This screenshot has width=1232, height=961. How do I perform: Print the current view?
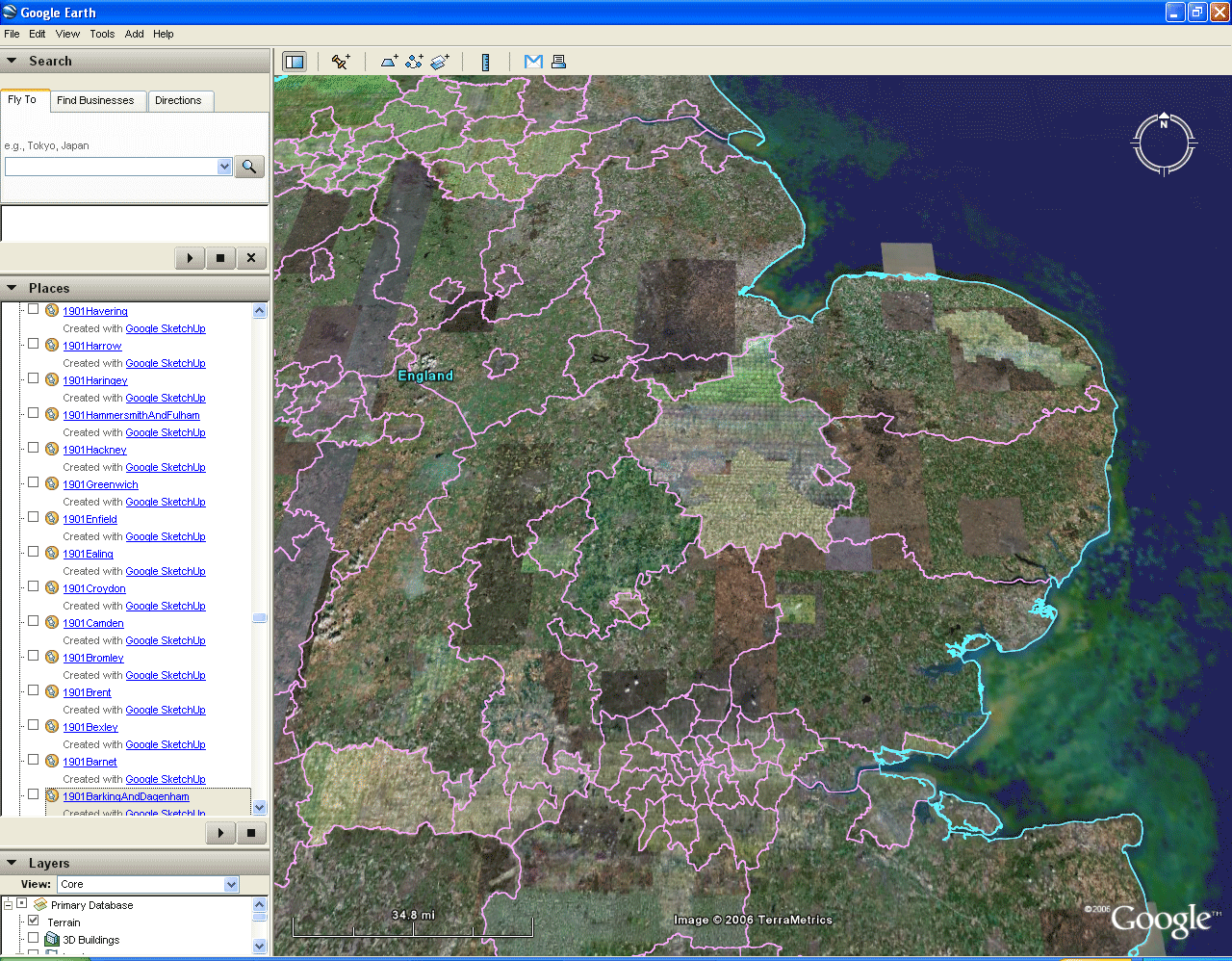558,62
